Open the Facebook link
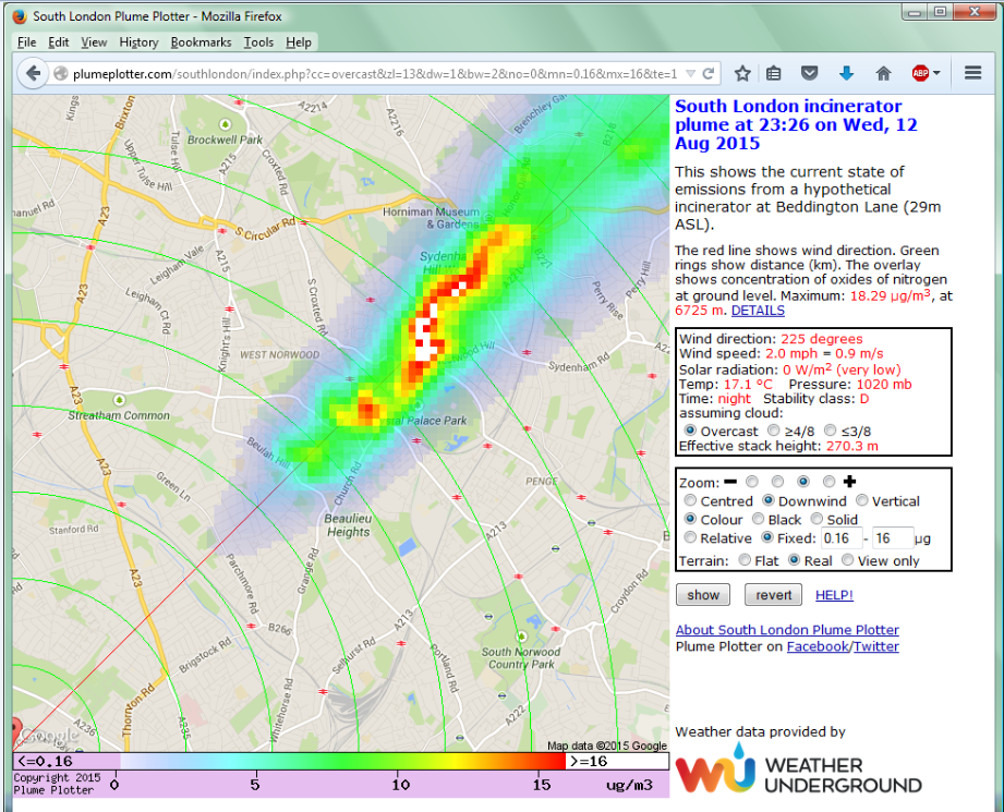Image resolution: width=1004 pixels, height=812 pixels. [x=818, y=647]
